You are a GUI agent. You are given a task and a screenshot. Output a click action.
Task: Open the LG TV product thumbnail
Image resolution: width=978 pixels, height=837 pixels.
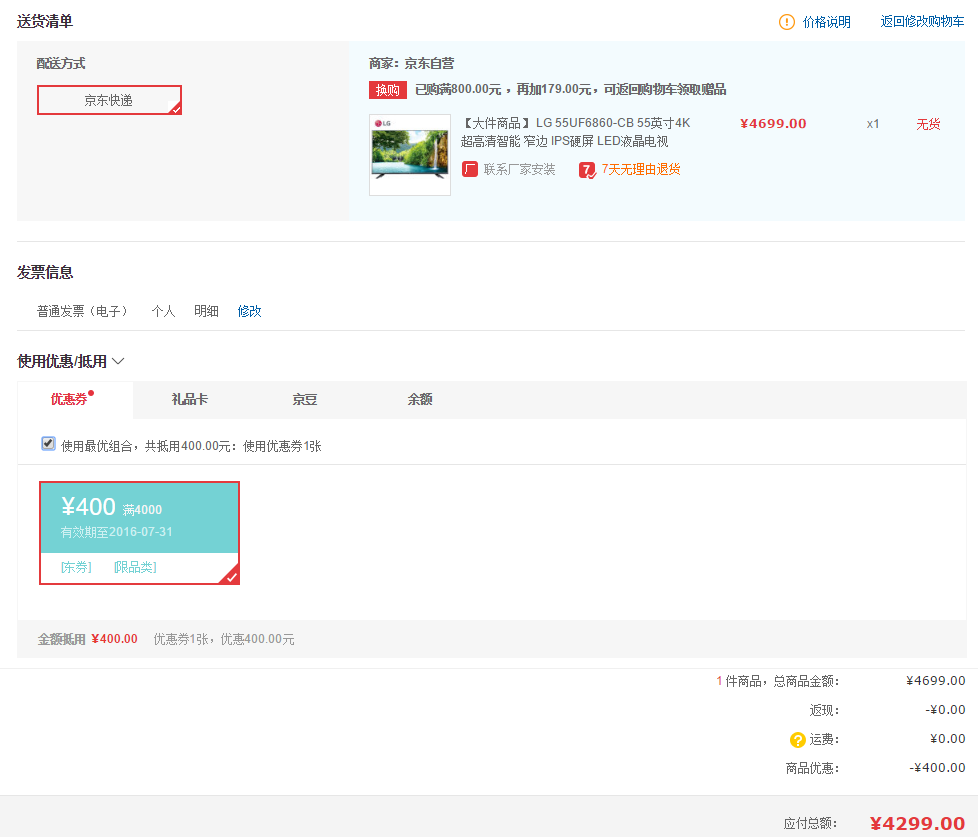pos(410,155)
